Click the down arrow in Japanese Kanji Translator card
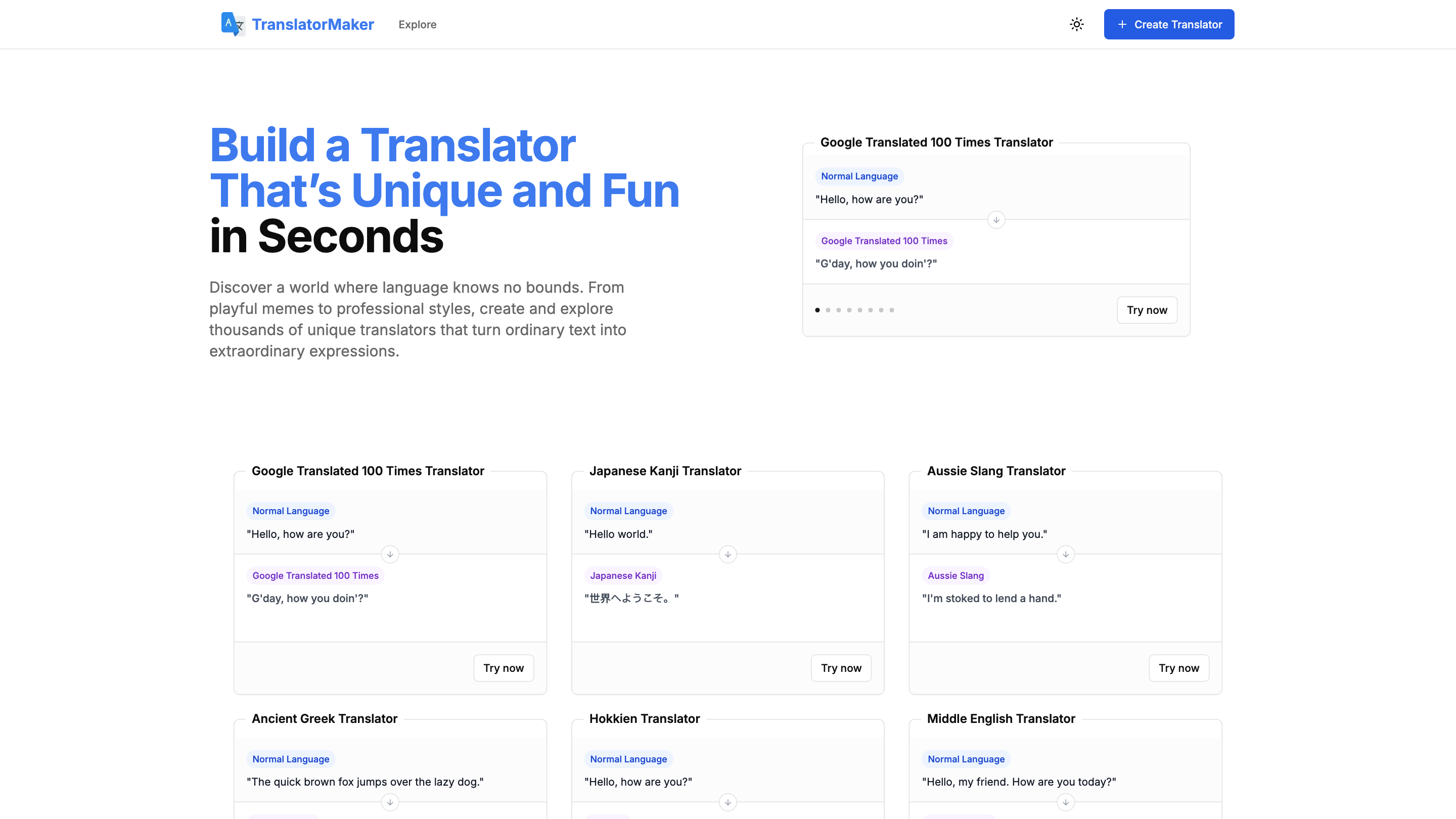 (x=727, y=555)
